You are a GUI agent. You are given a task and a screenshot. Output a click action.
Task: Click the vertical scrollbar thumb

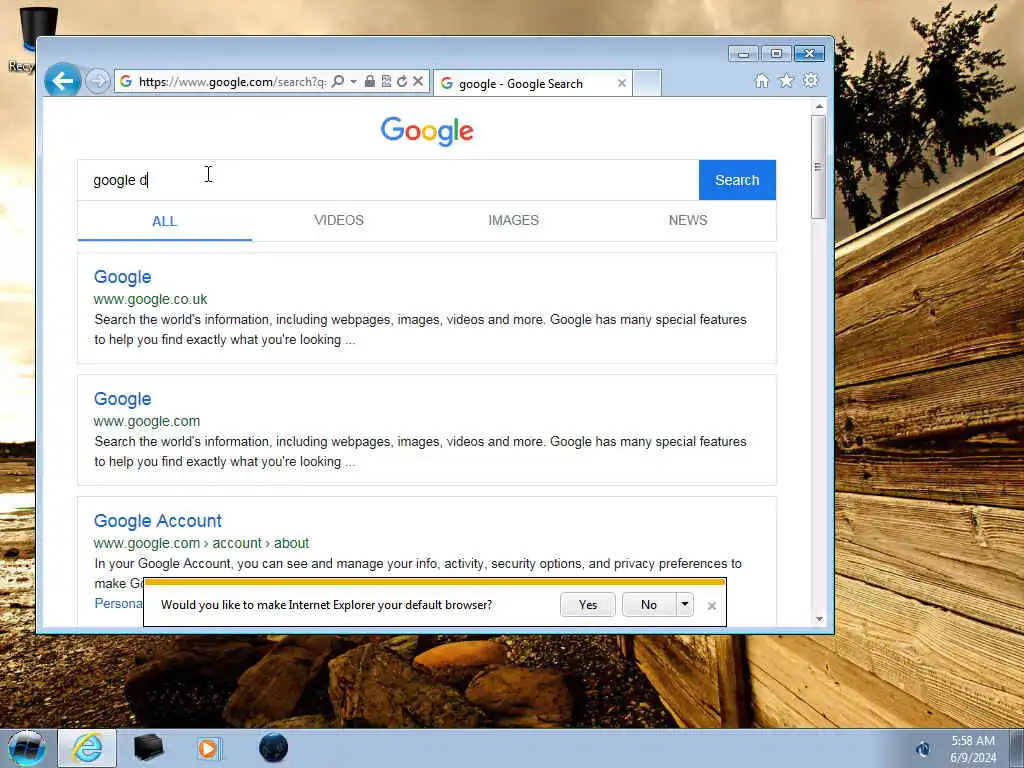click(x=818, y=167)
